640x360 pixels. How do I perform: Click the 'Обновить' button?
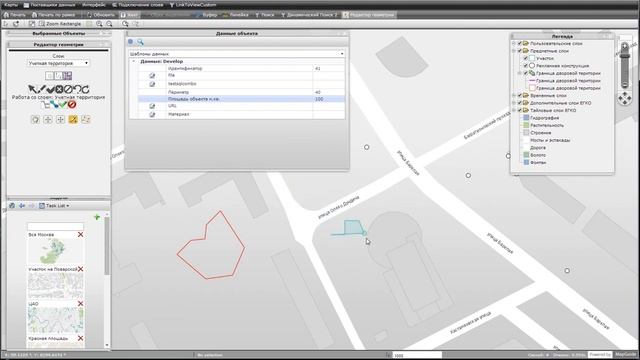coord(100,15)
